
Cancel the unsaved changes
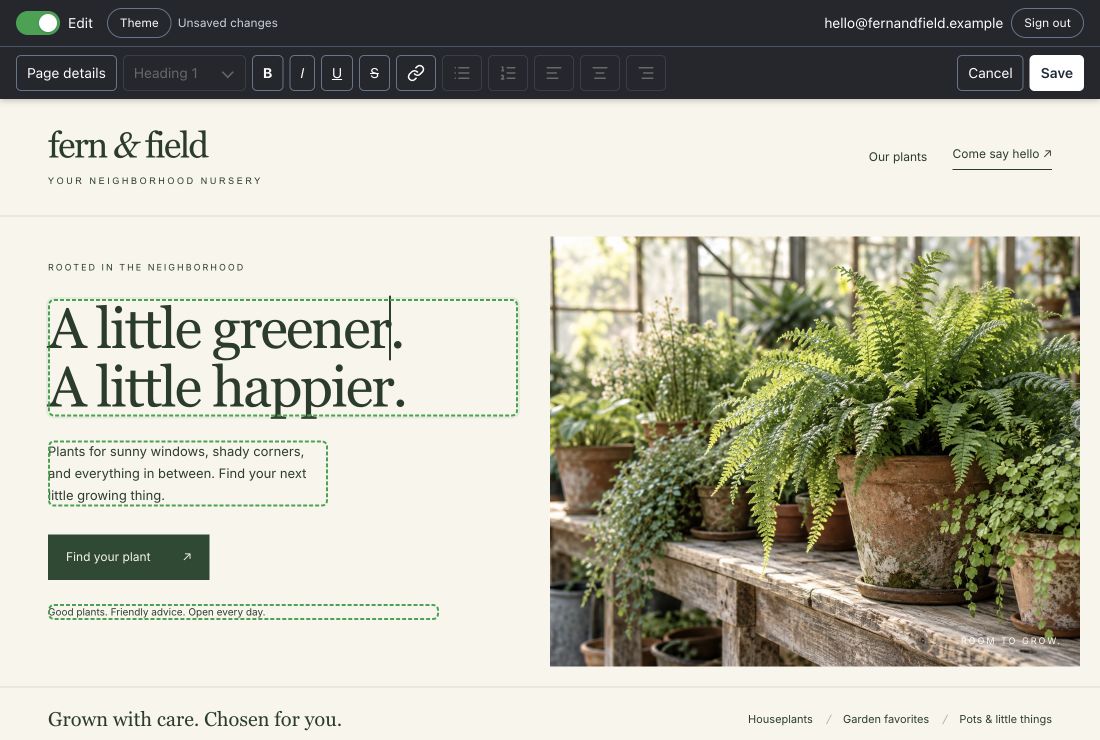(x=990, y=73)
